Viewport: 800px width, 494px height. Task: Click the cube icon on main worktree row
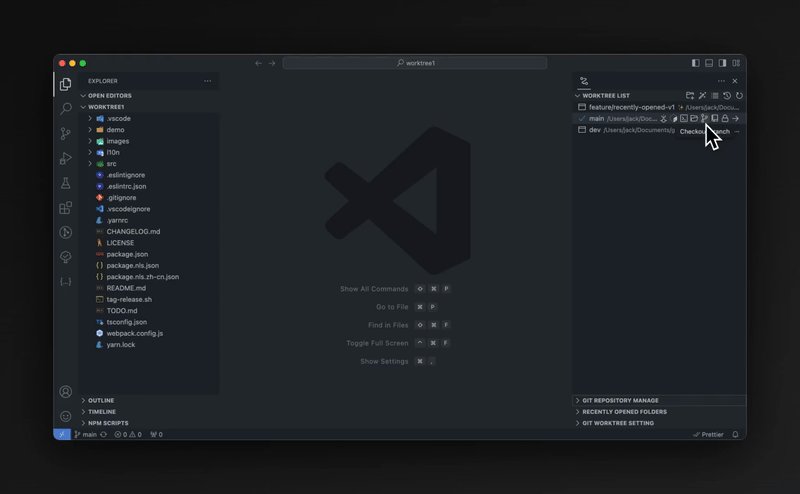click(673, 118)
